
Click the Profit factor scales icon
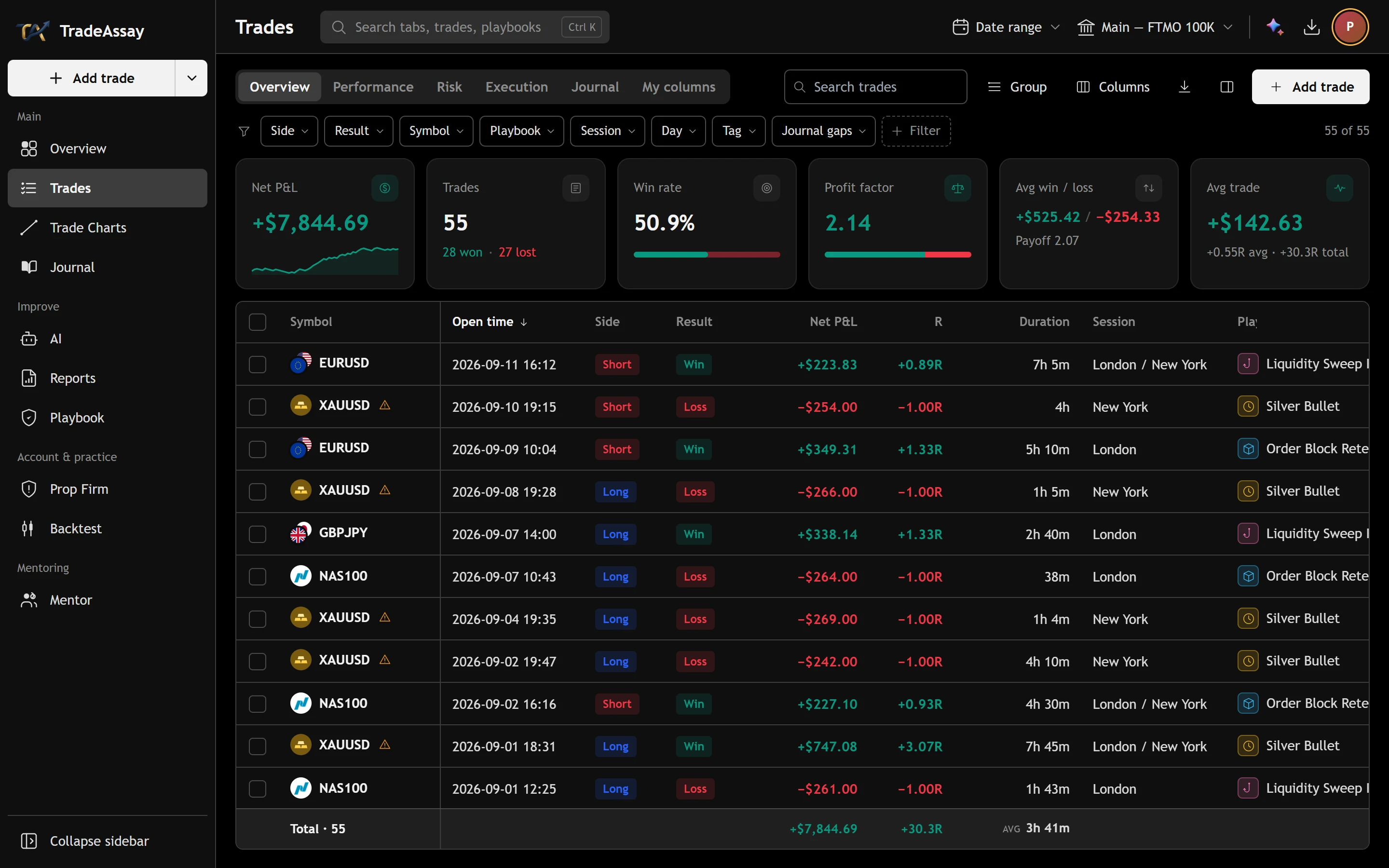(957, 188)
